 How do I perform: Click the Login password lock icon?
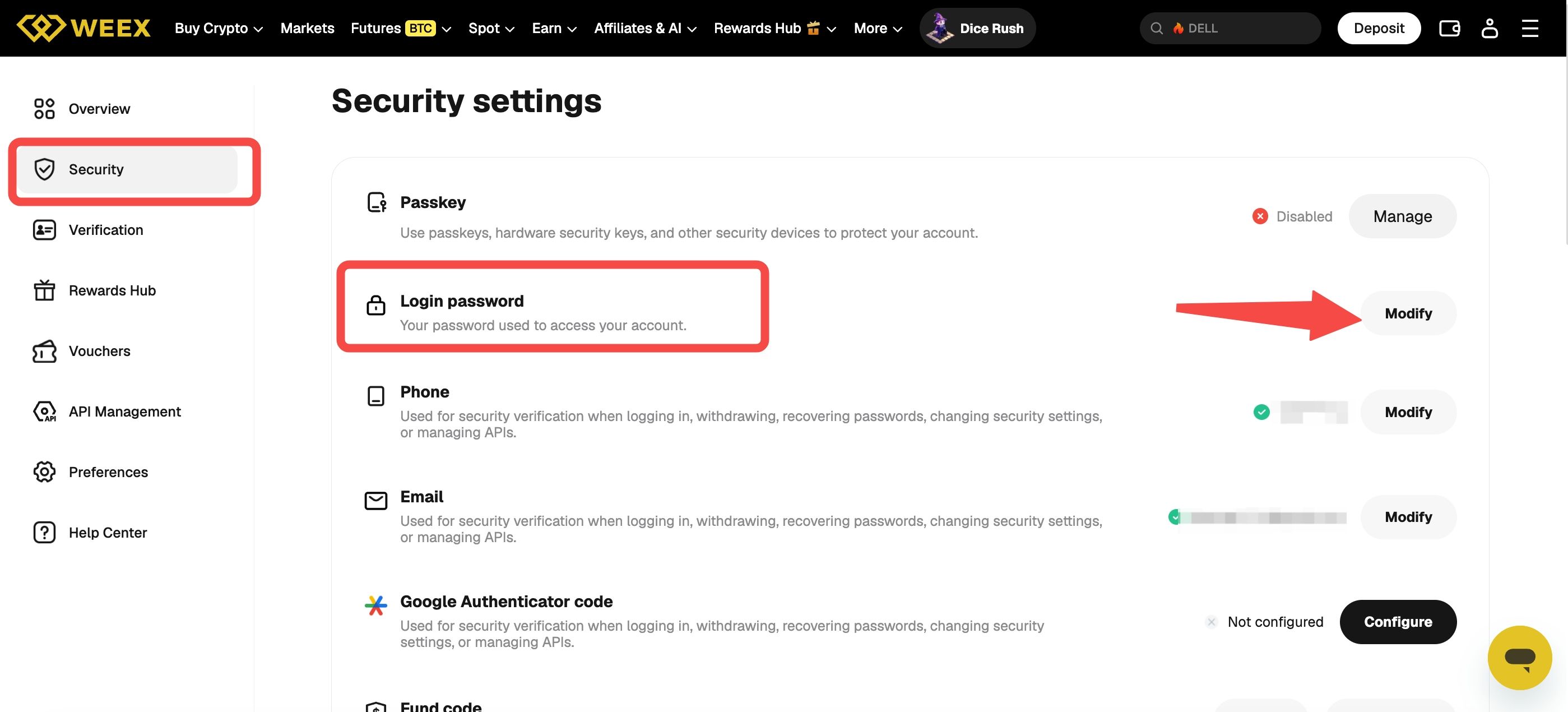[375, 305]
